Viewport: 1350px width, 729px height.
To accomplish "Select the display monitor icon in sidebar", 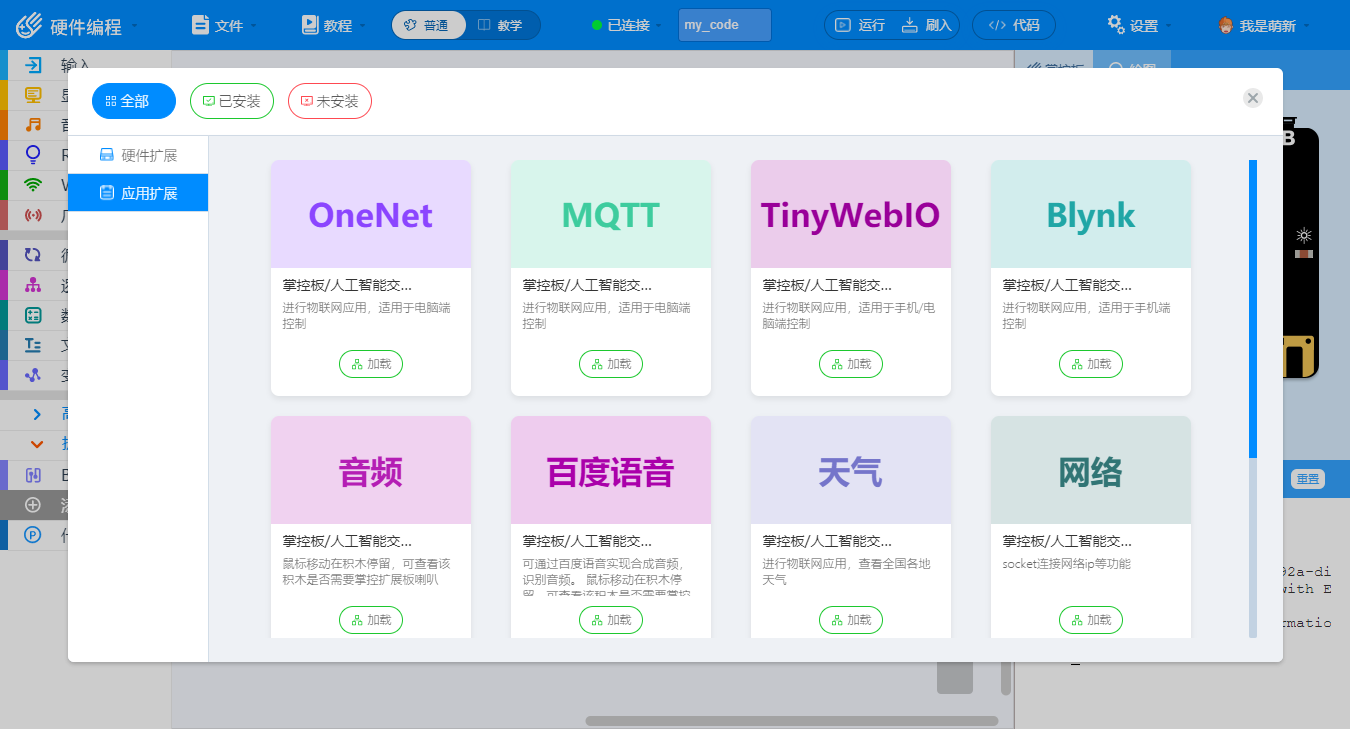I will pyautogui.click(x=34, y=96).
